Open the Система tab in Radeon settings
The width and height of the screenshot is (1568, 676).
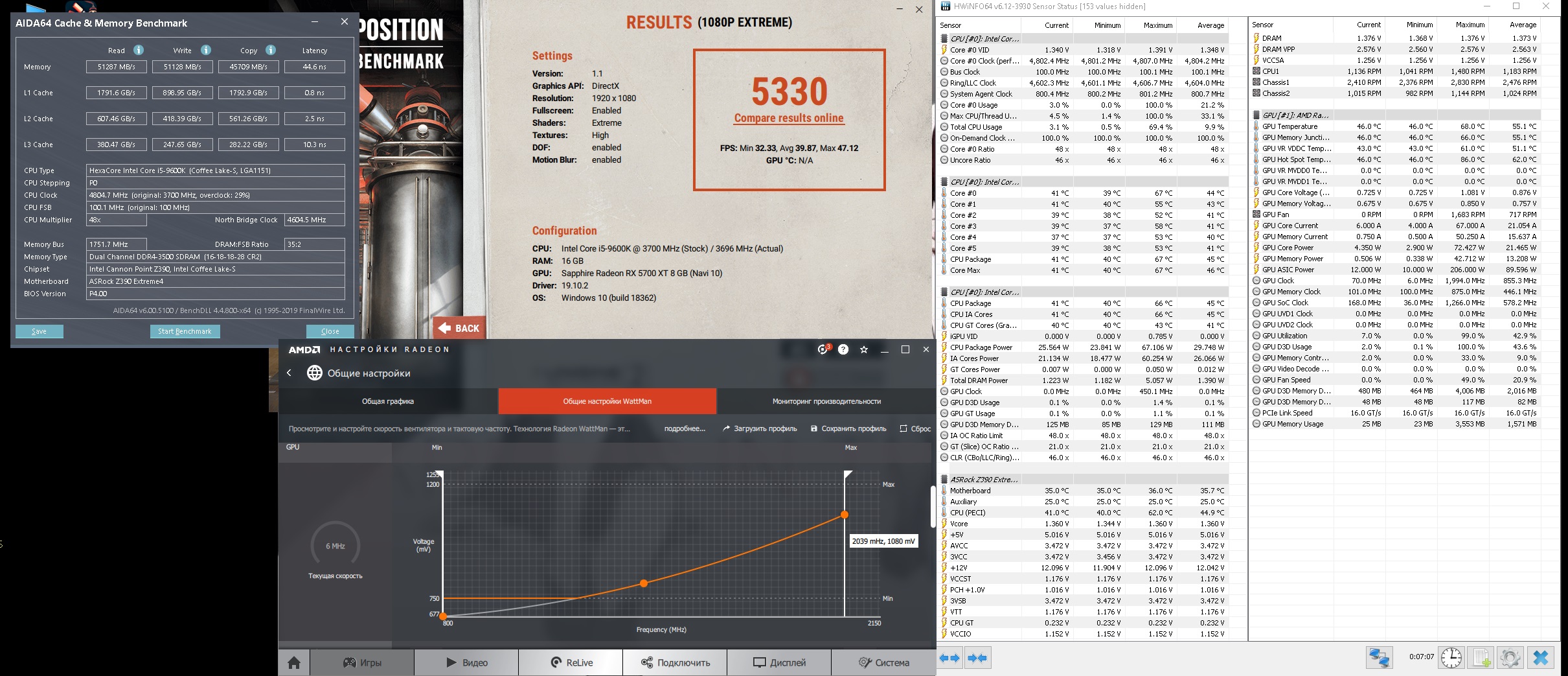click(x=883, y=662)
